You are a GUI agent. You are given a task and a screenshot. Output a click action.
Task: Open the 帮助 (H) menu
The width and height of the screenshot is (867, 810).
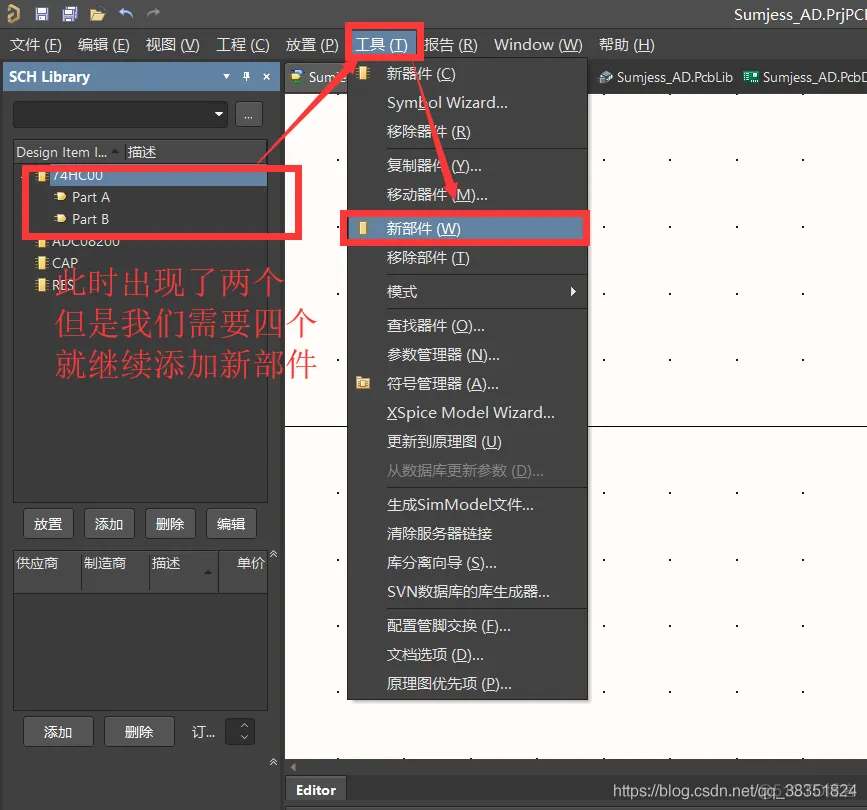[626, 45]
